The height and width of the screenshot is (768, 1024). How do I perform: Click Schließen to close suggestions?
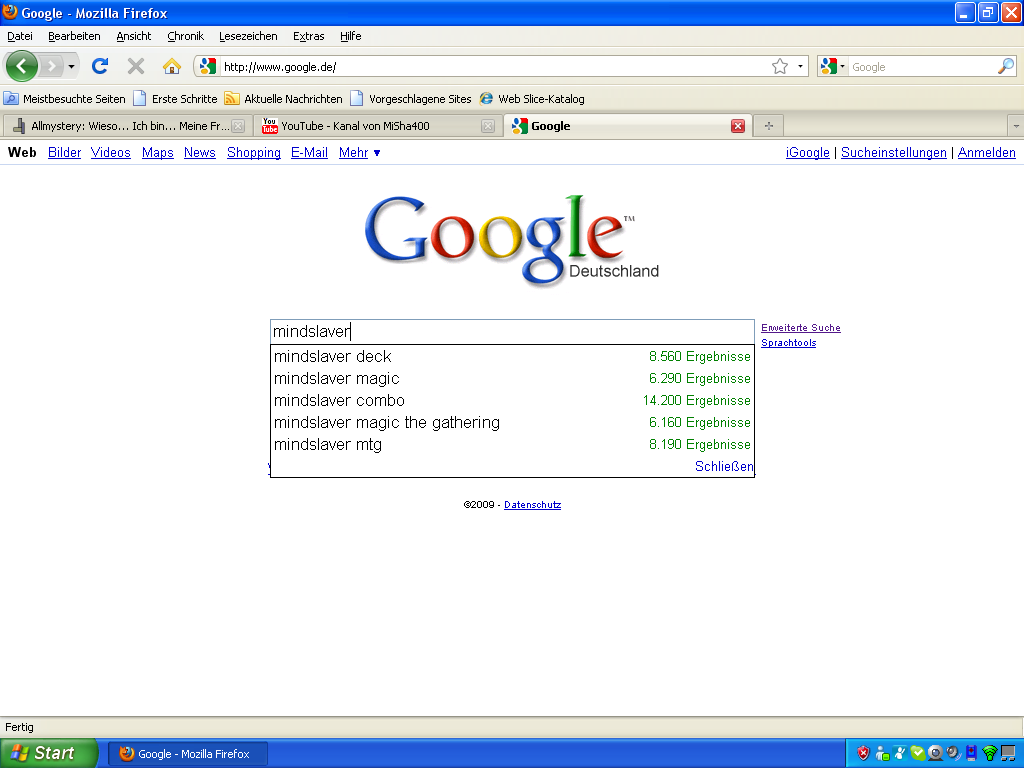pos(724,466)
